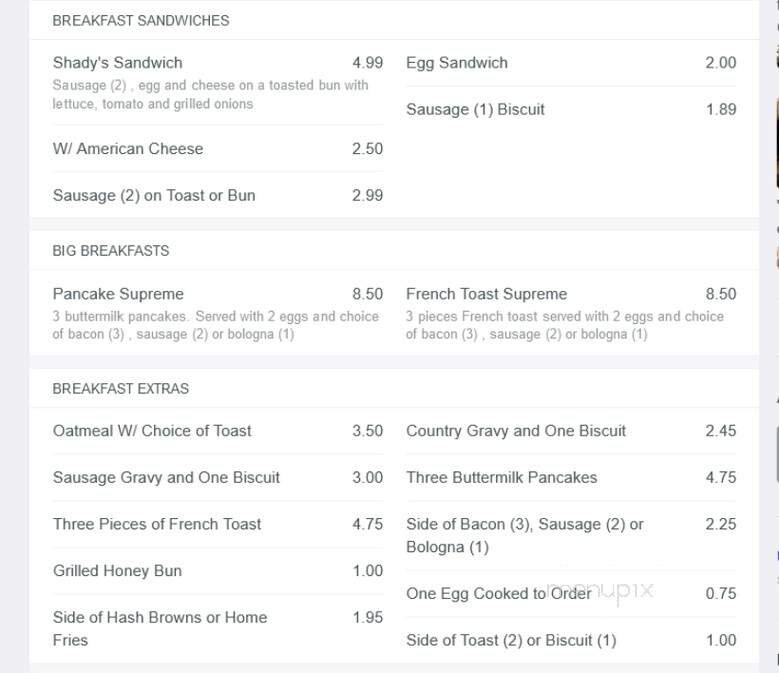Click the Breakfast Sandwiches section header
Viewport: 779px width, 673px height.
click(x=141, y=20)
